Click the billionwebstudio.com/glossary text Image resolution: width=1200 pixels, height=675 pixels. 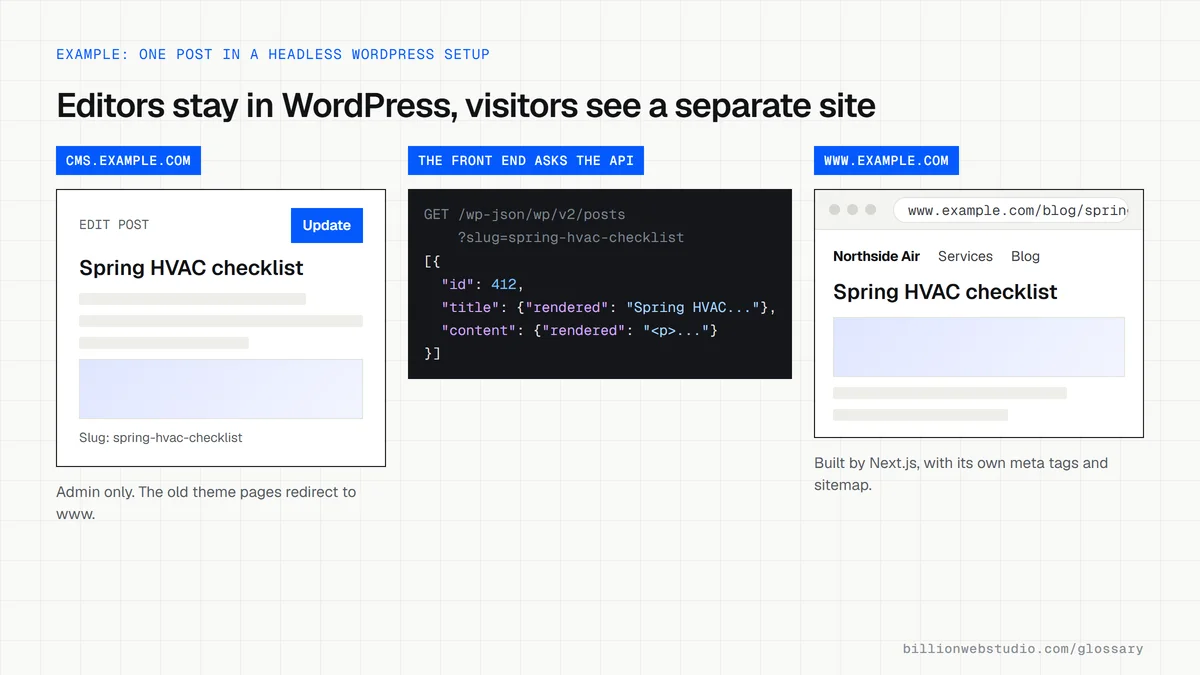coord(1023,648)
